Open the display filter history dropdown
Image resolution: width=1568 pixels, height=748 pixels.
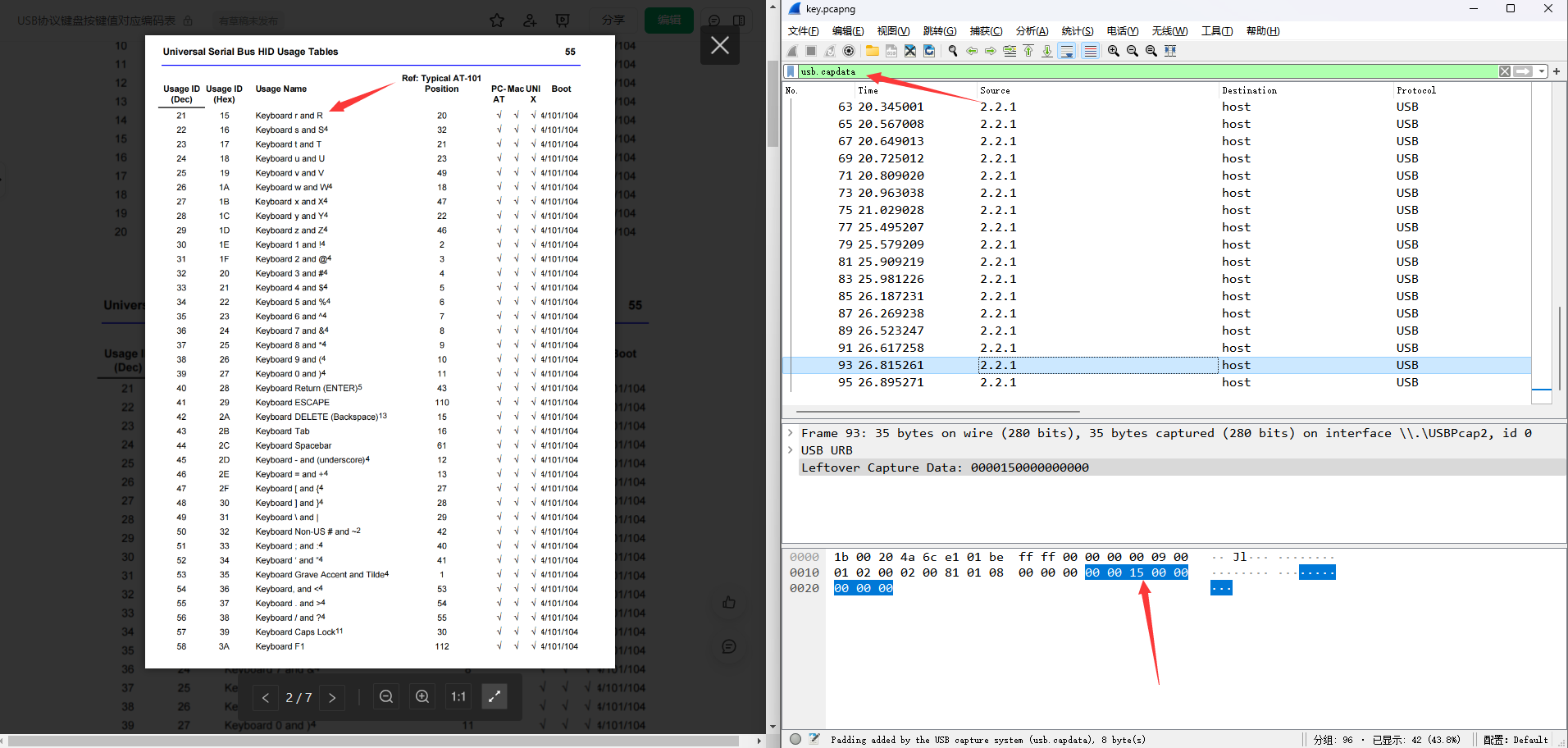pos(1542,71)
